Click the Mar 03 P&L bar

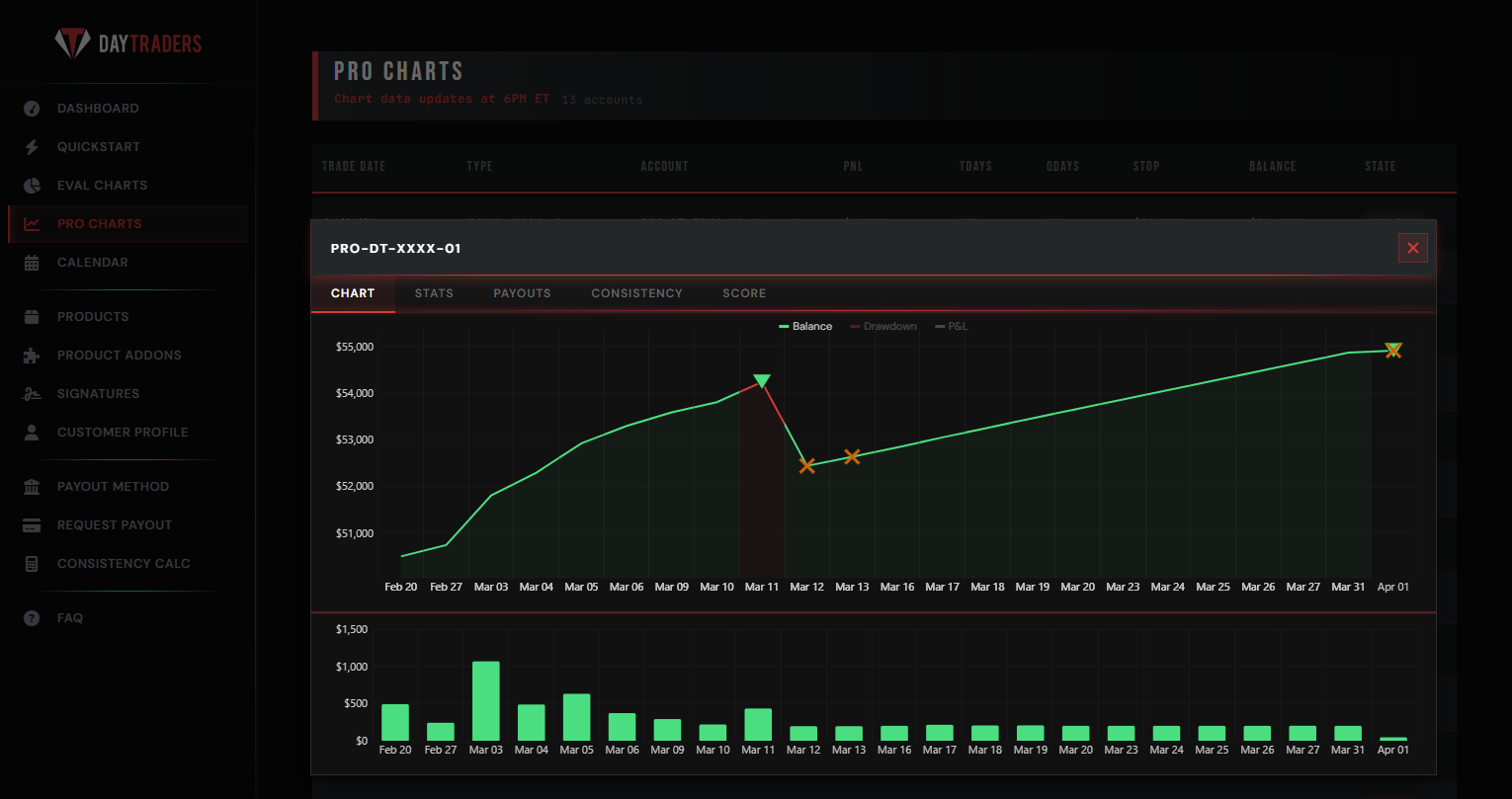(x=486, y=701)
